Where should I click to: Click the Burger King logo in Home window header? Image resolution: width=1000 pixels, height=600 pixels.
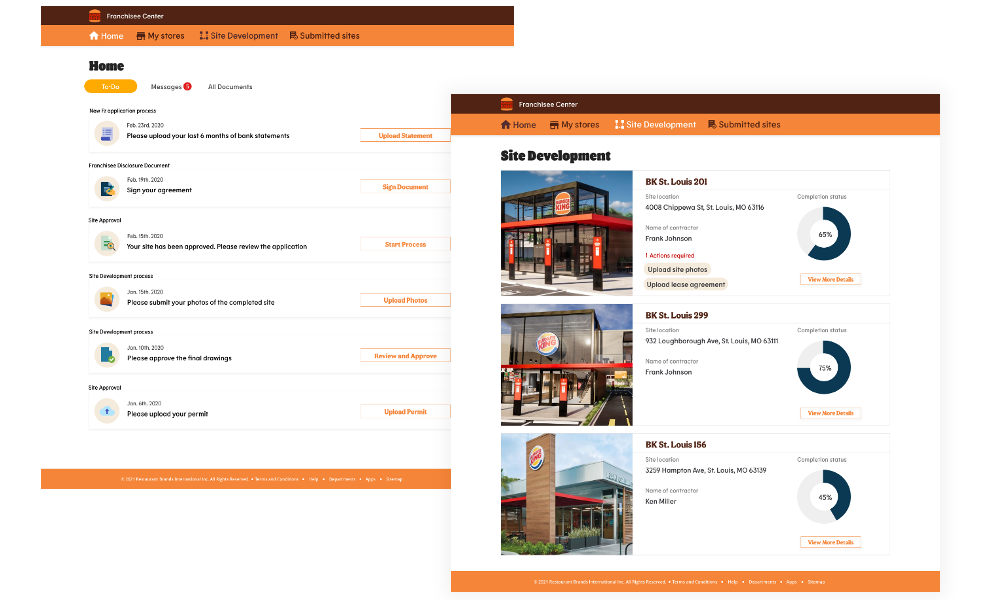click(x=94, y=16)
